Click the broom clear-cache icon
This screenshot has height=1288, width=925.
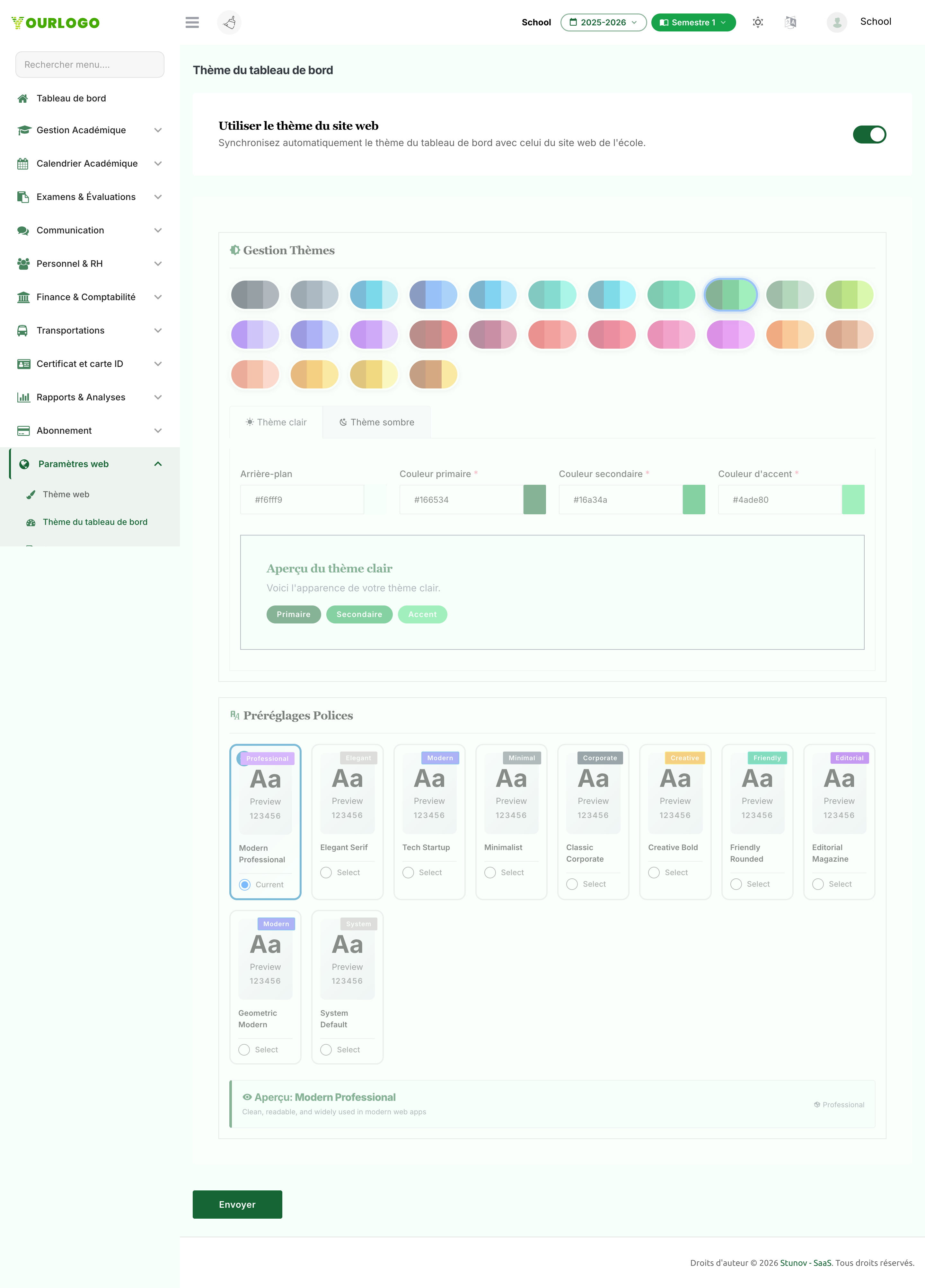click(230, 22)
